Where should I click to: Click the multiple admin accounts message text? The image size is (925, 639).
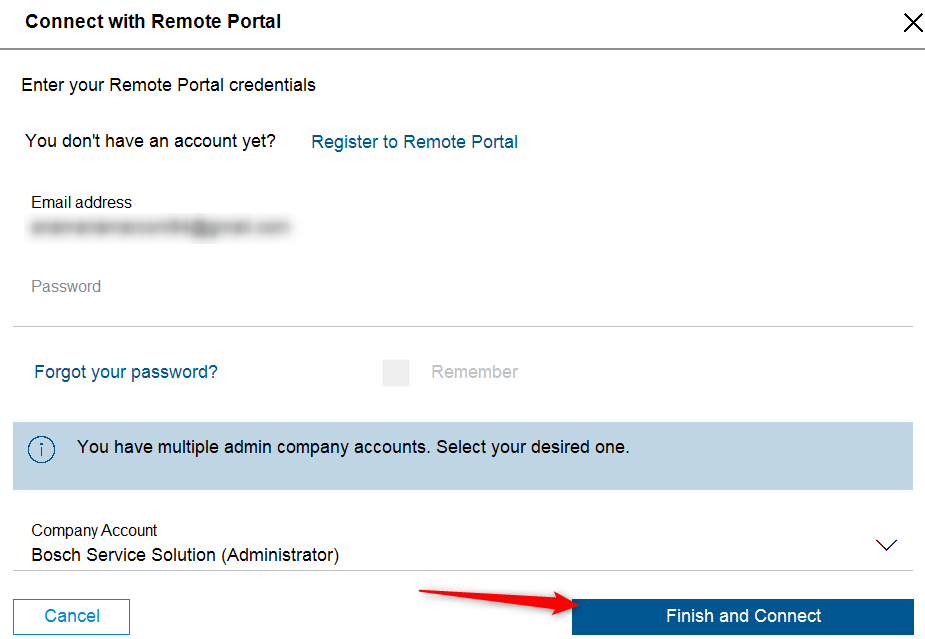[353, 447]
